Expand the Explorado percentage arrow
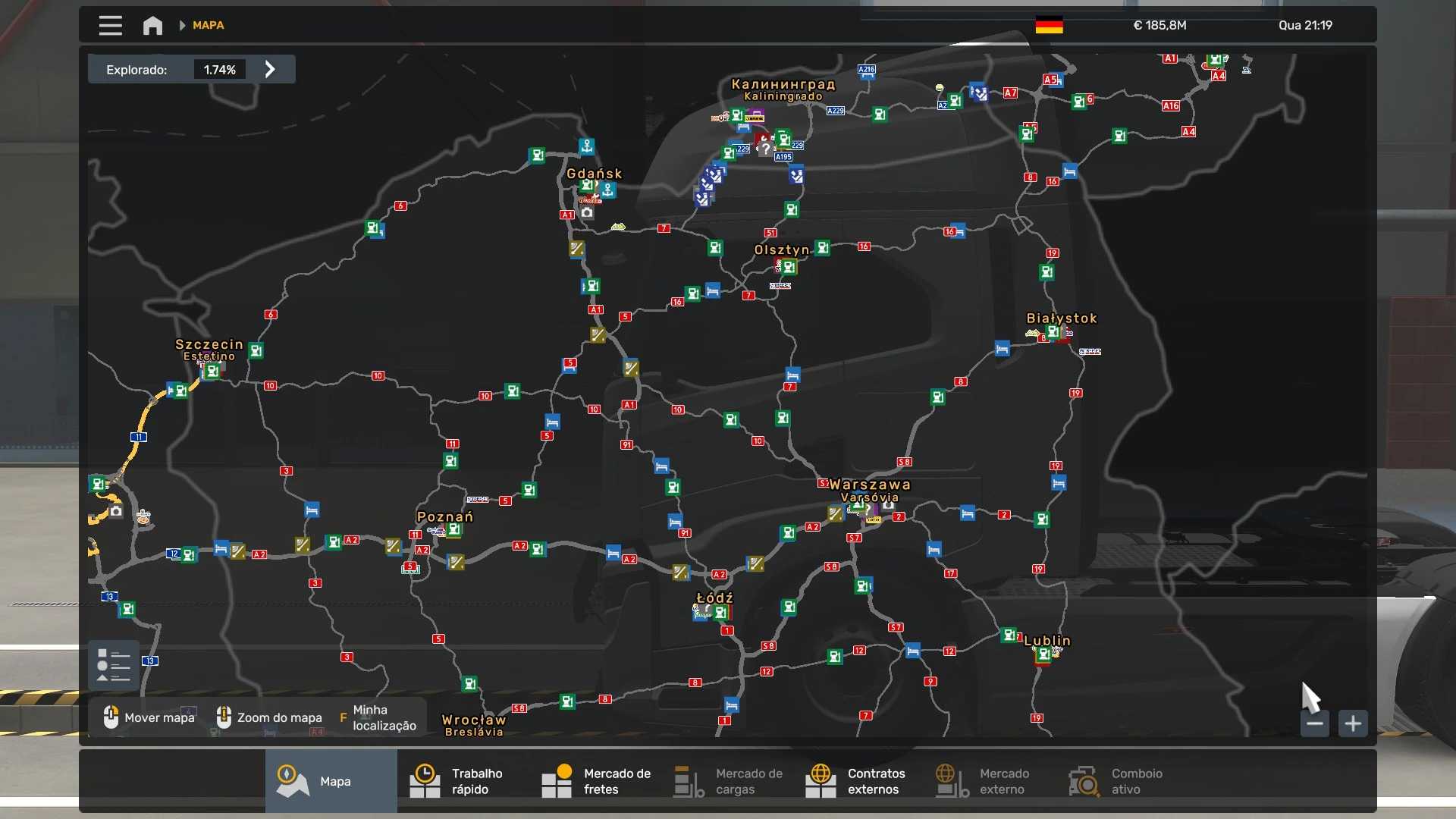1456x819 pixels. (270, 69)
